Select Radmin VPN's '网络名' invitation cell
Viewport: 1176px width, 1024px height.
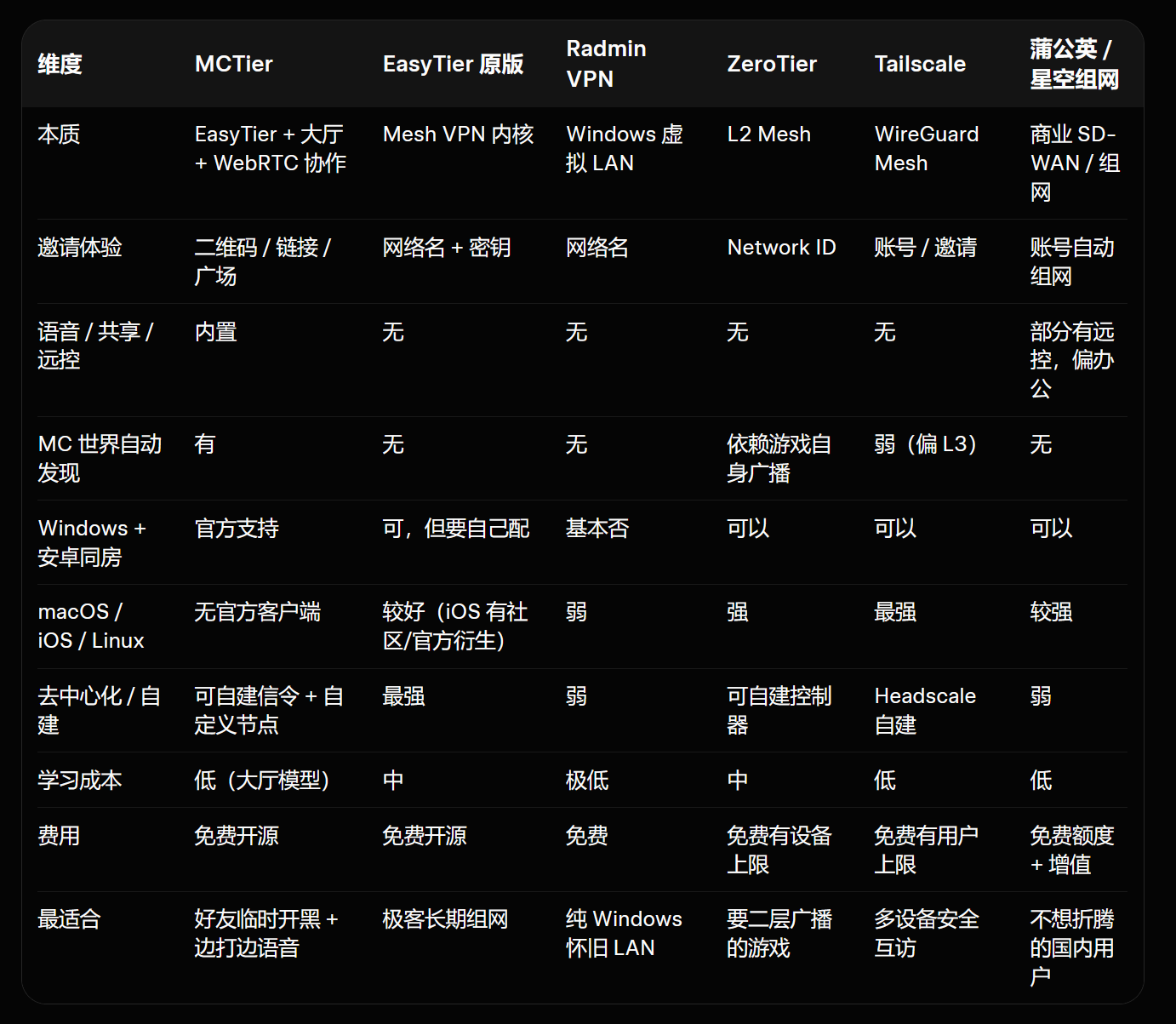click(597, 248)
